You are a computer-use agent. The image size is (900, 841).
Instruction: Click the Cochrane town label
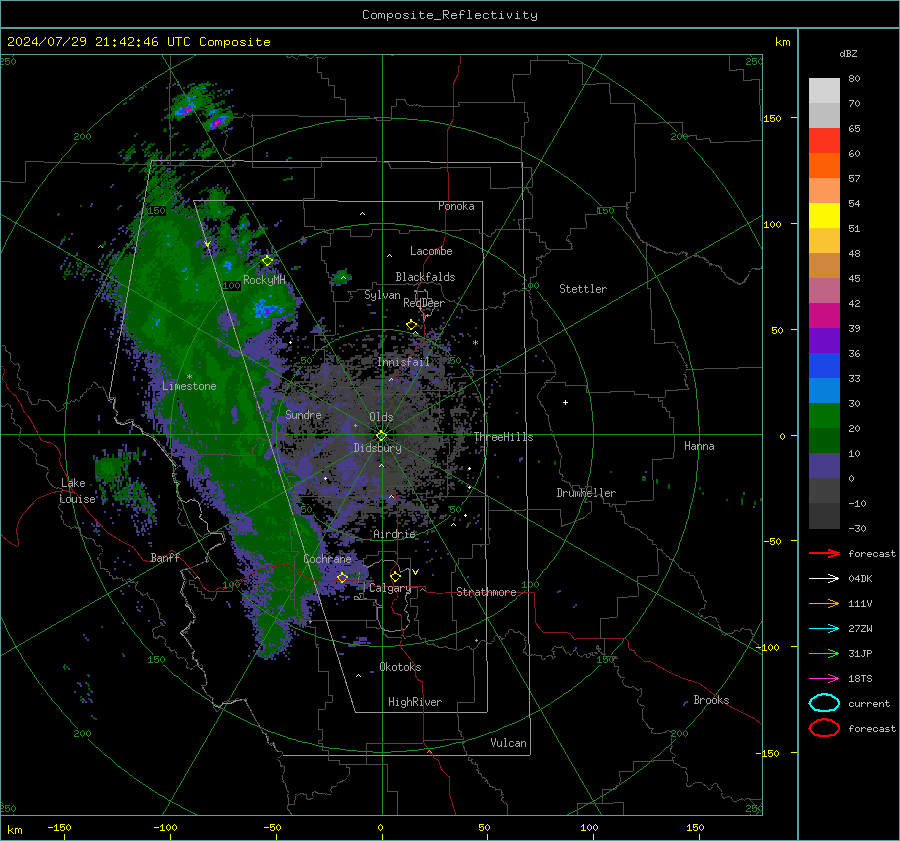pos(327,559)
